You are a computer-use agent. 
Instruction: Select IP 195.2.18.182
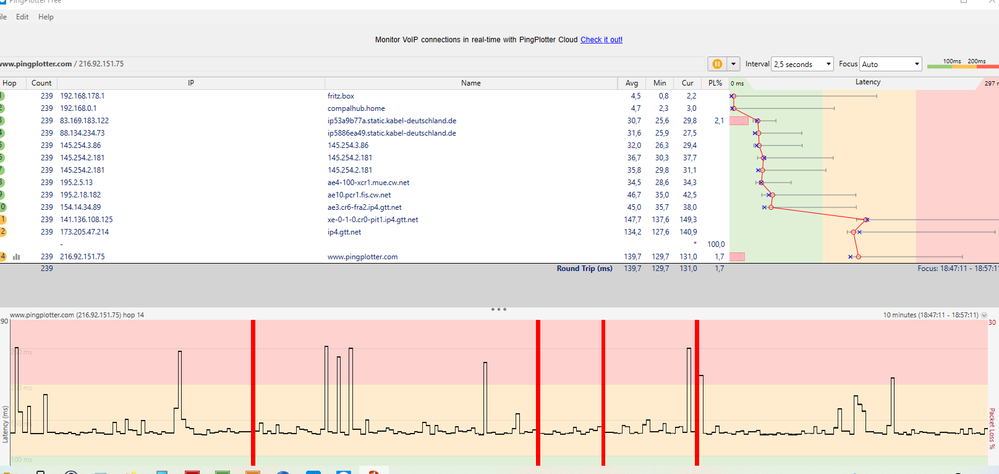80,195
